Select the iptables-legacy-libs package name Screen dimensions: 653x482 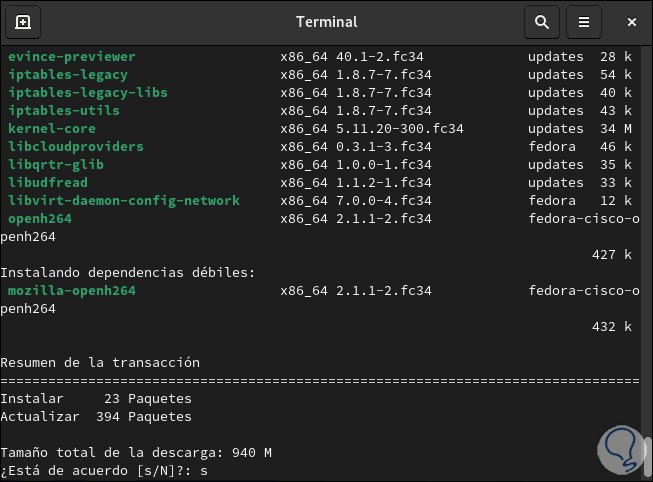point(87,93)
